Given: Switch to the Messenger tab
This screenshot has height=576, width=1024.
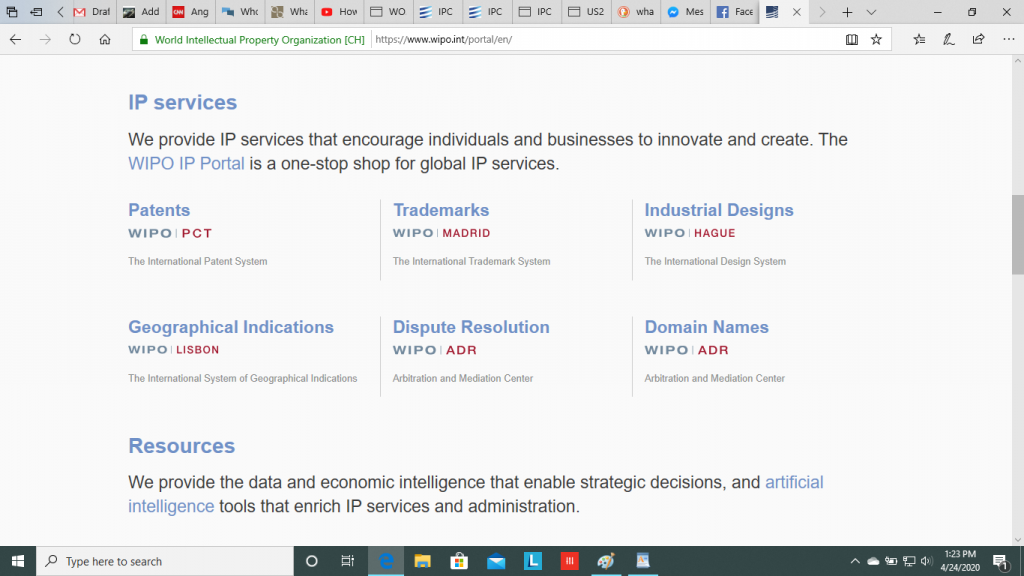Looking at the screenshot, I should [x=684, y=12].
